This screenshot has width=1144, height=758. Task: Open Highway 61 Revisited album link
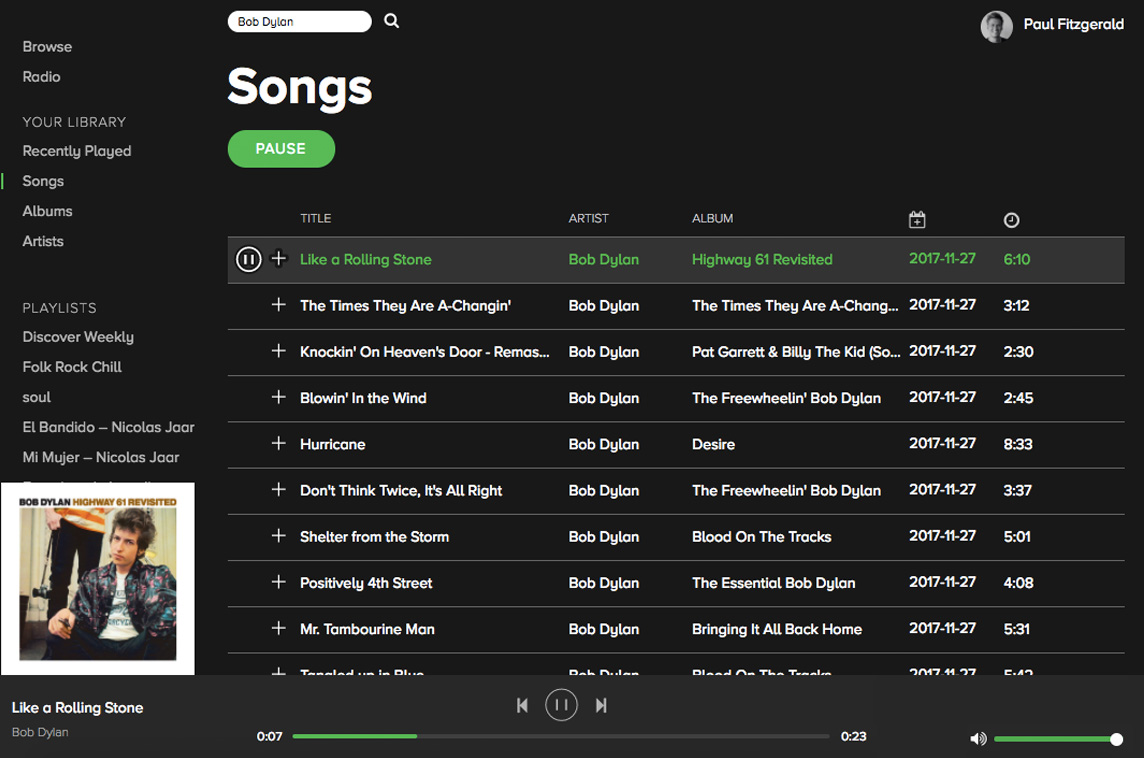(x=762, y=259)
